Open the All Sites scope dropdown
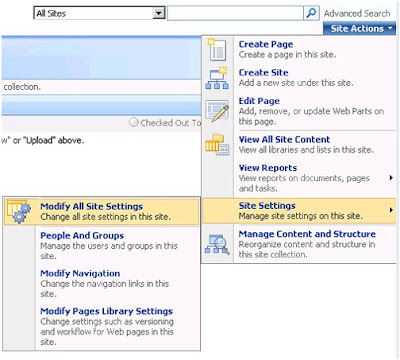Image resolution: width=400 pixels, height=360 pixels. click(99, 13)
